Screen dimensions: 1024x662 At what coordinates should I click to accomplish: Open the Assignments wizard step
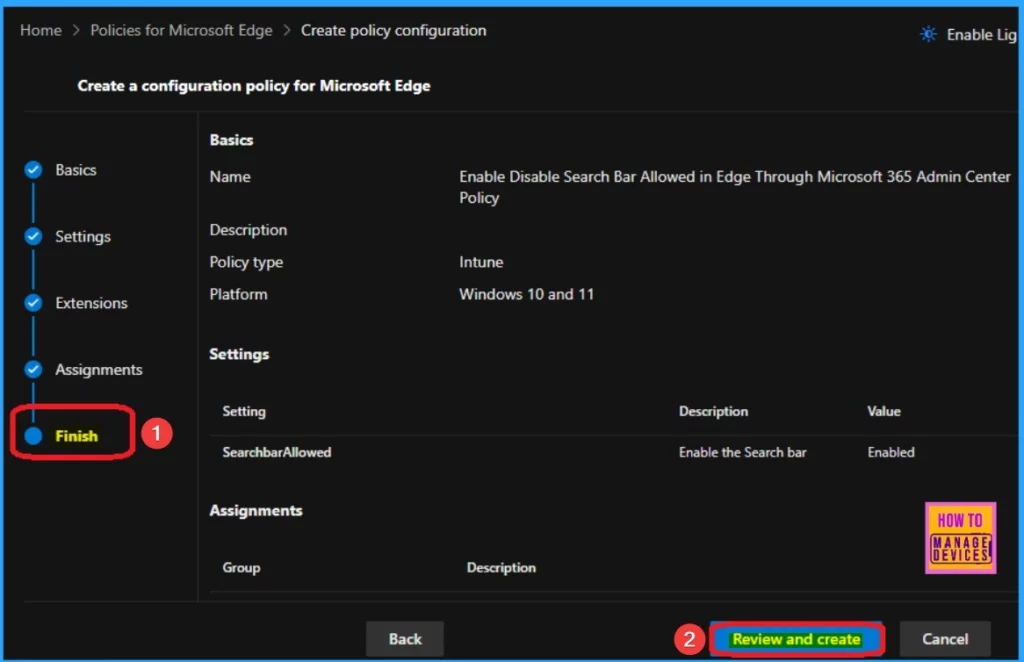(99, 370)
